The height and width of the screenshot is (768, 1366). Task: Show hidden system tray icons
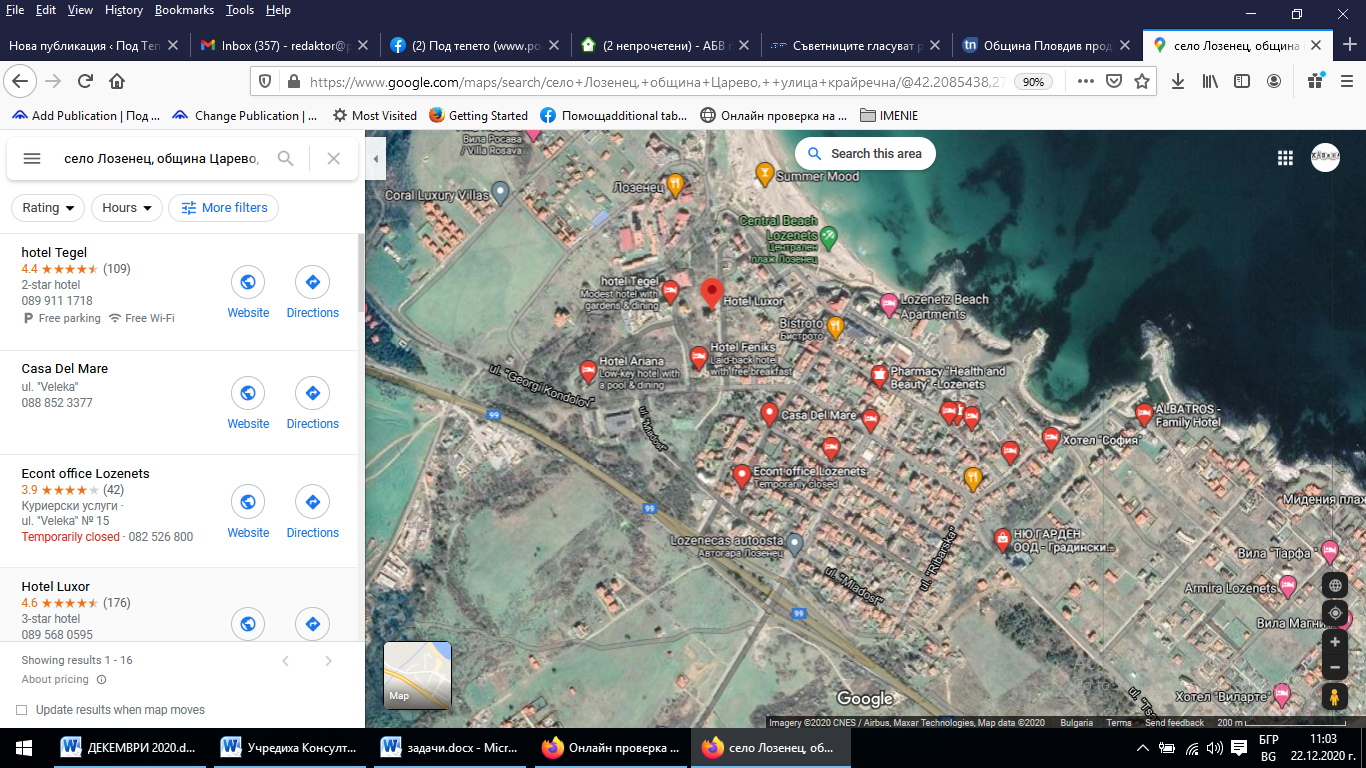[x=1143, y=747]
